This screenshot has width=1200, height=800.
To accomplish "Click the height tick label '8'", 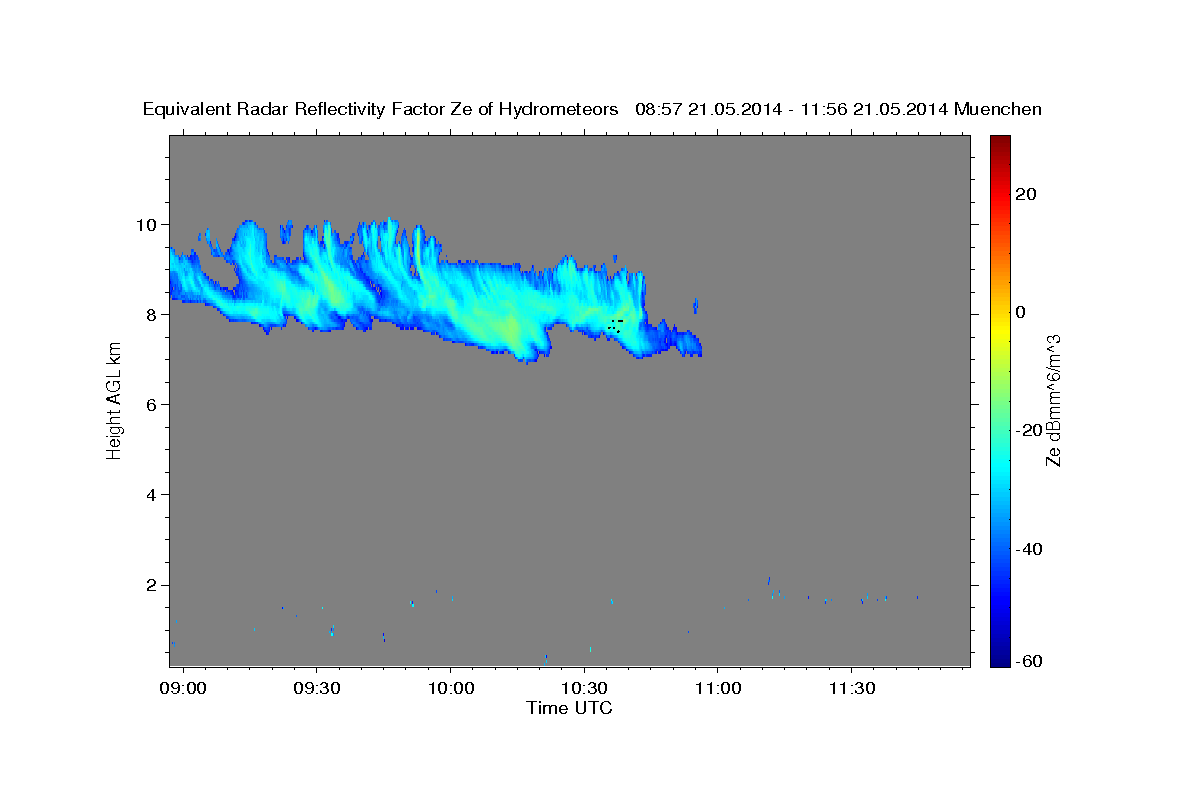I will coord(152,314).
